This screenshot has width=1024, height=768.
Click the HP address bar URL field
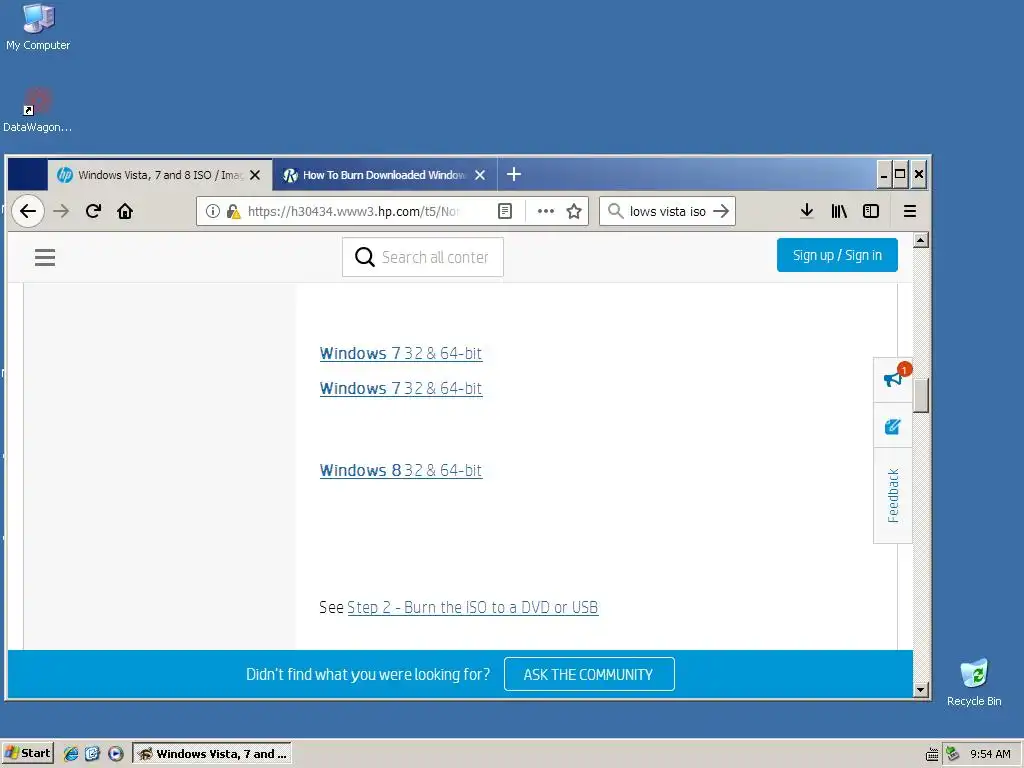point(353,211)
